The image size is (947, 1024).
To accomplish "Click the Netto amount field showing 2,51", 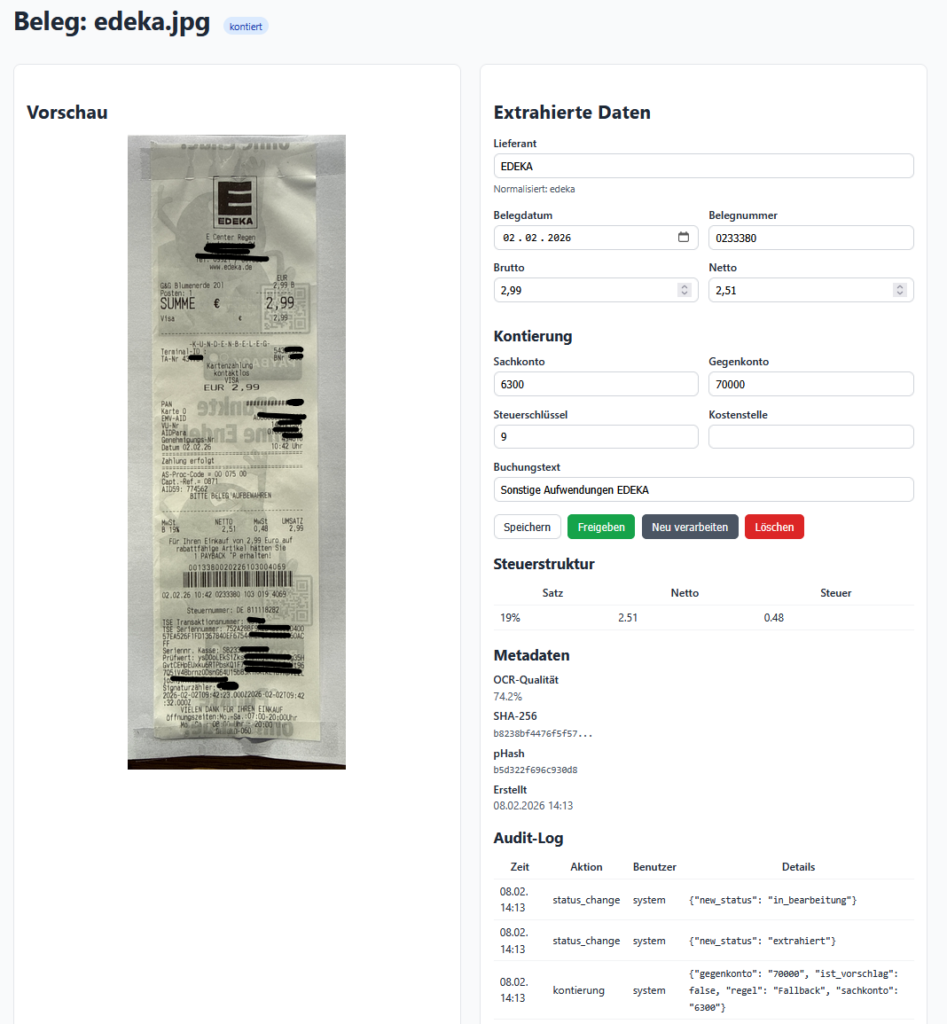I will (x=795, y=290).
